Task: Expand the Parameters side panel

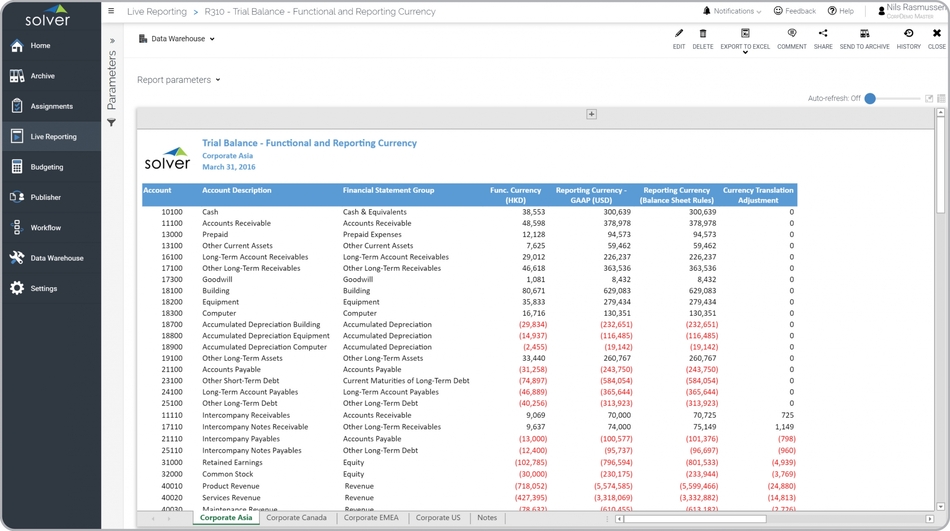Action: pyautogui.click(x=112, y=41)
